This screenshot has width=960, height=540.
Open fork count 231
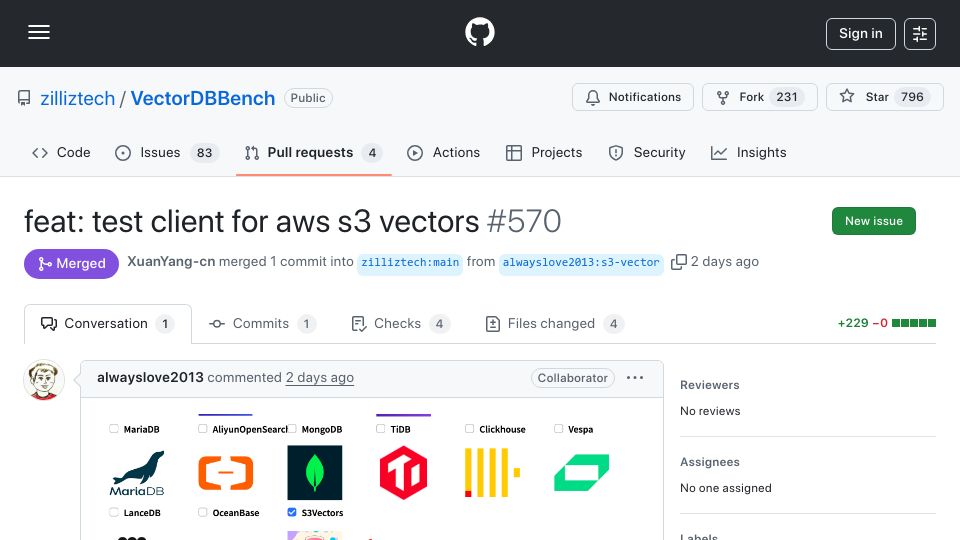click(787, 97)
